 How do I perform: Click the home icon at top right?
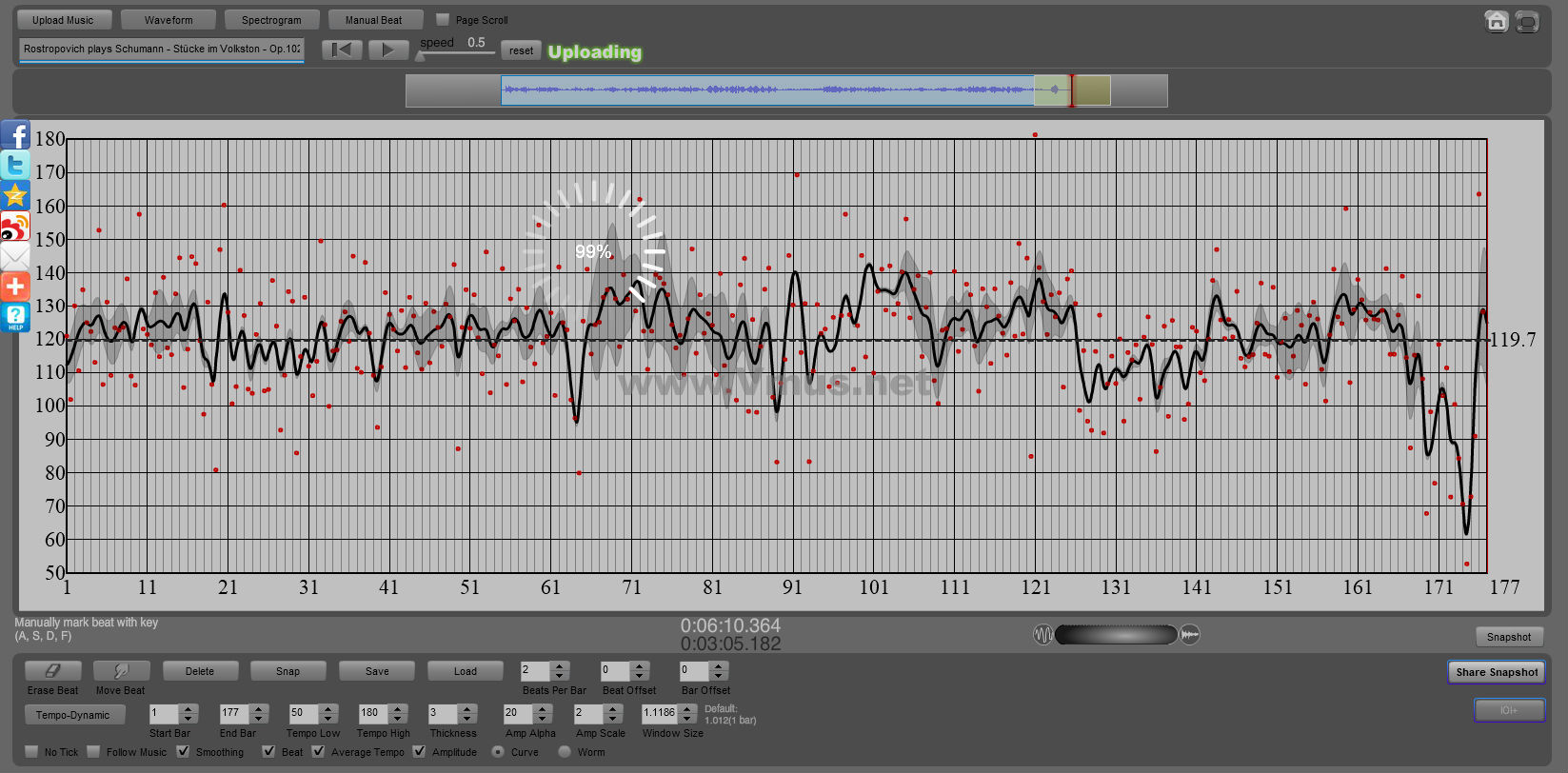[1496, 21]
